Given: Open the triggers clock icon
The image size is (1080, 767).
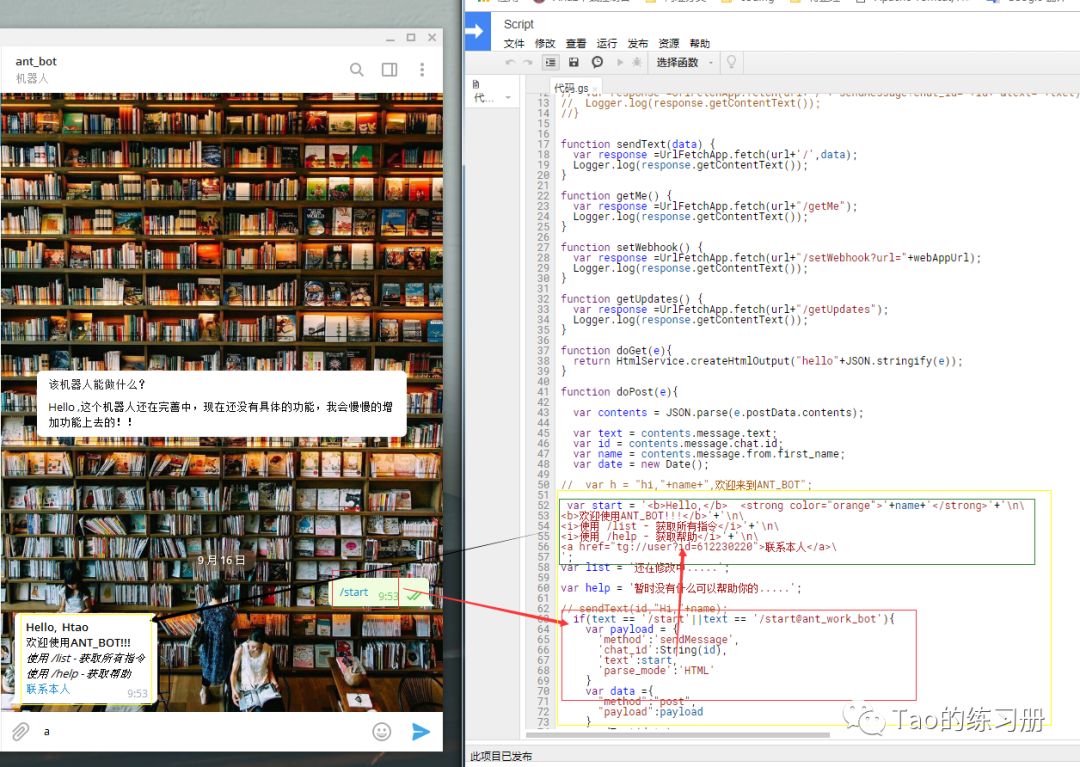Looking at the screenshot, I should (x=597, y=62).
